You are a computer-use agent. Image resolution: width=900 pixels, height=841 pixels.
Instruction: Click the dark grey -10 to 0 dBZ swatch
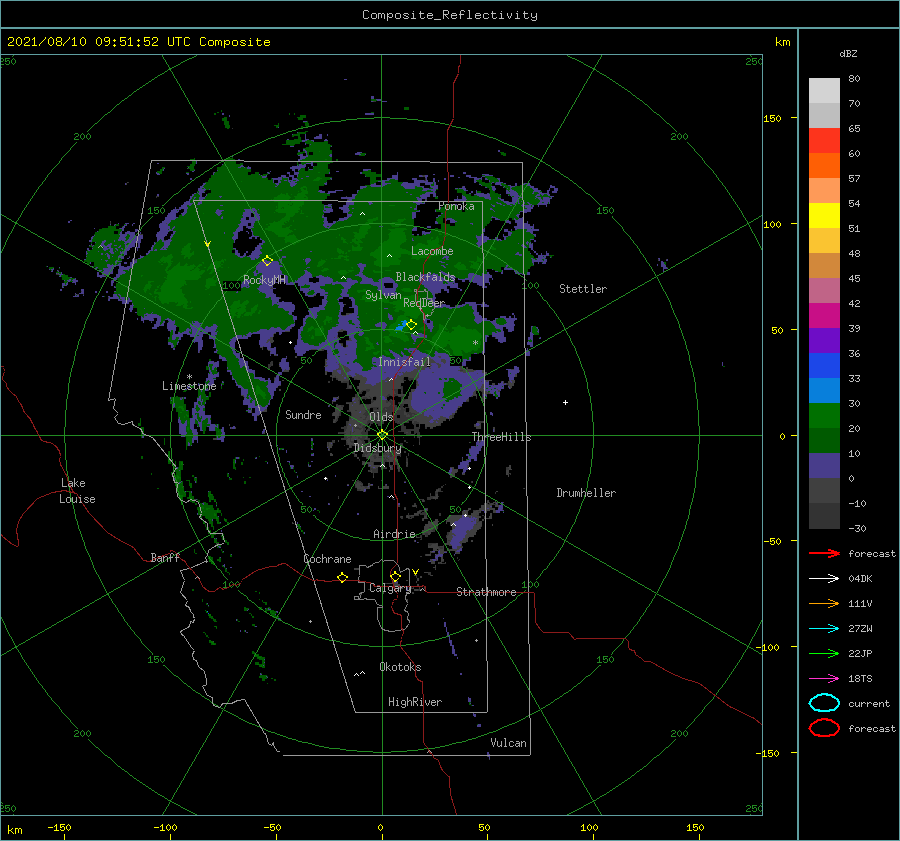click(x=824, y=490)
